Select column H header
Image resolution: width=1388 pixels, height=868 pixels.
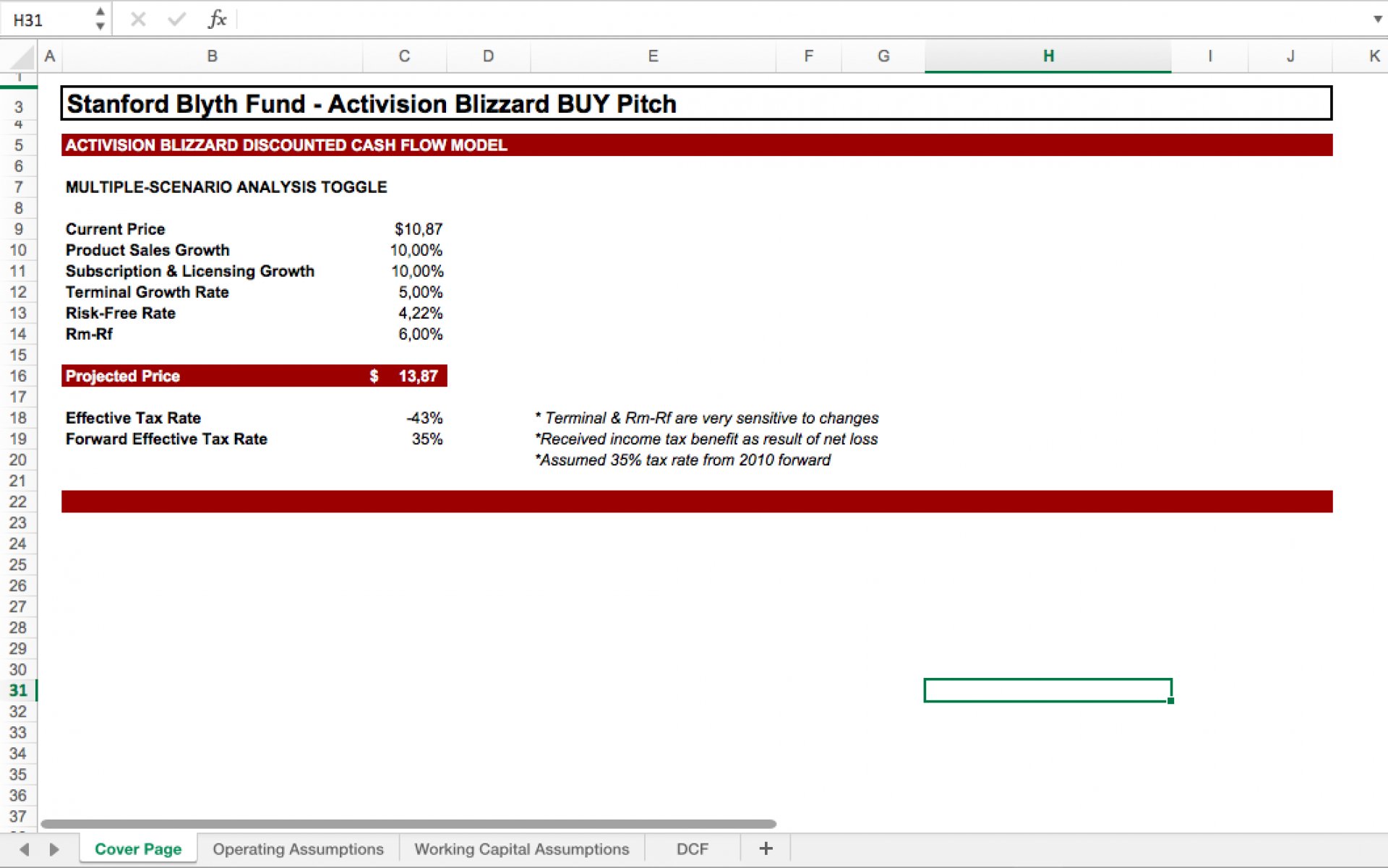tap(1048, 56)
